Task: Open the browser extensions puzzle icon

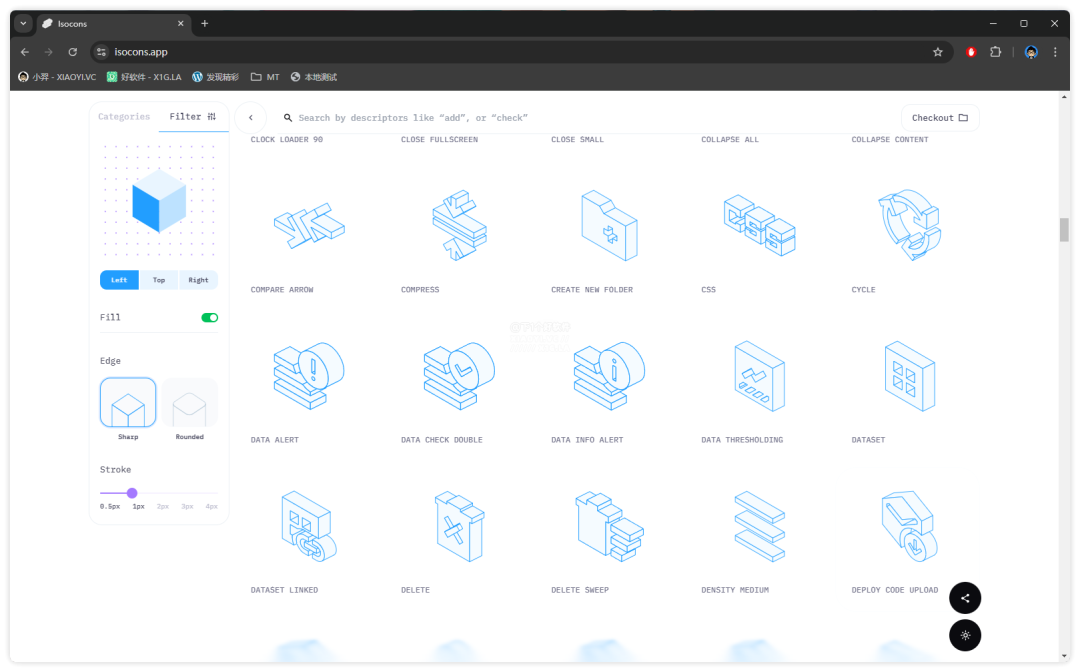Action: (995, 52)
